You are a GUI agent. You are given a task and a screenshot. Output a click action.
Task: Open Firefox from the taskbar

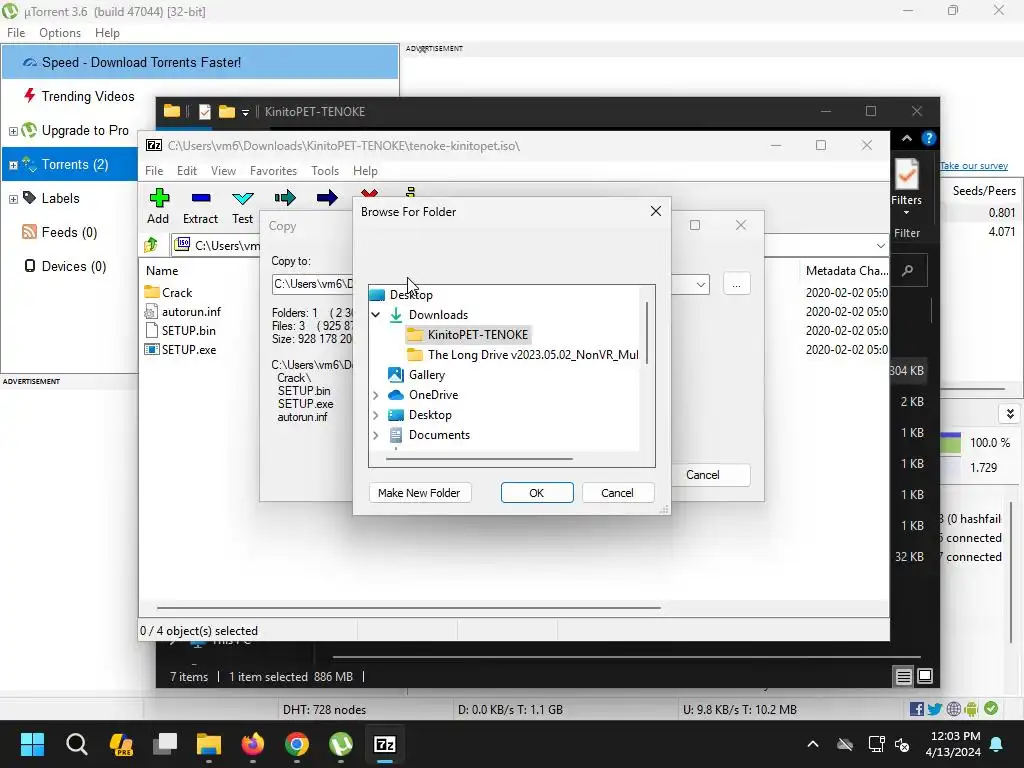click(253, 744)
